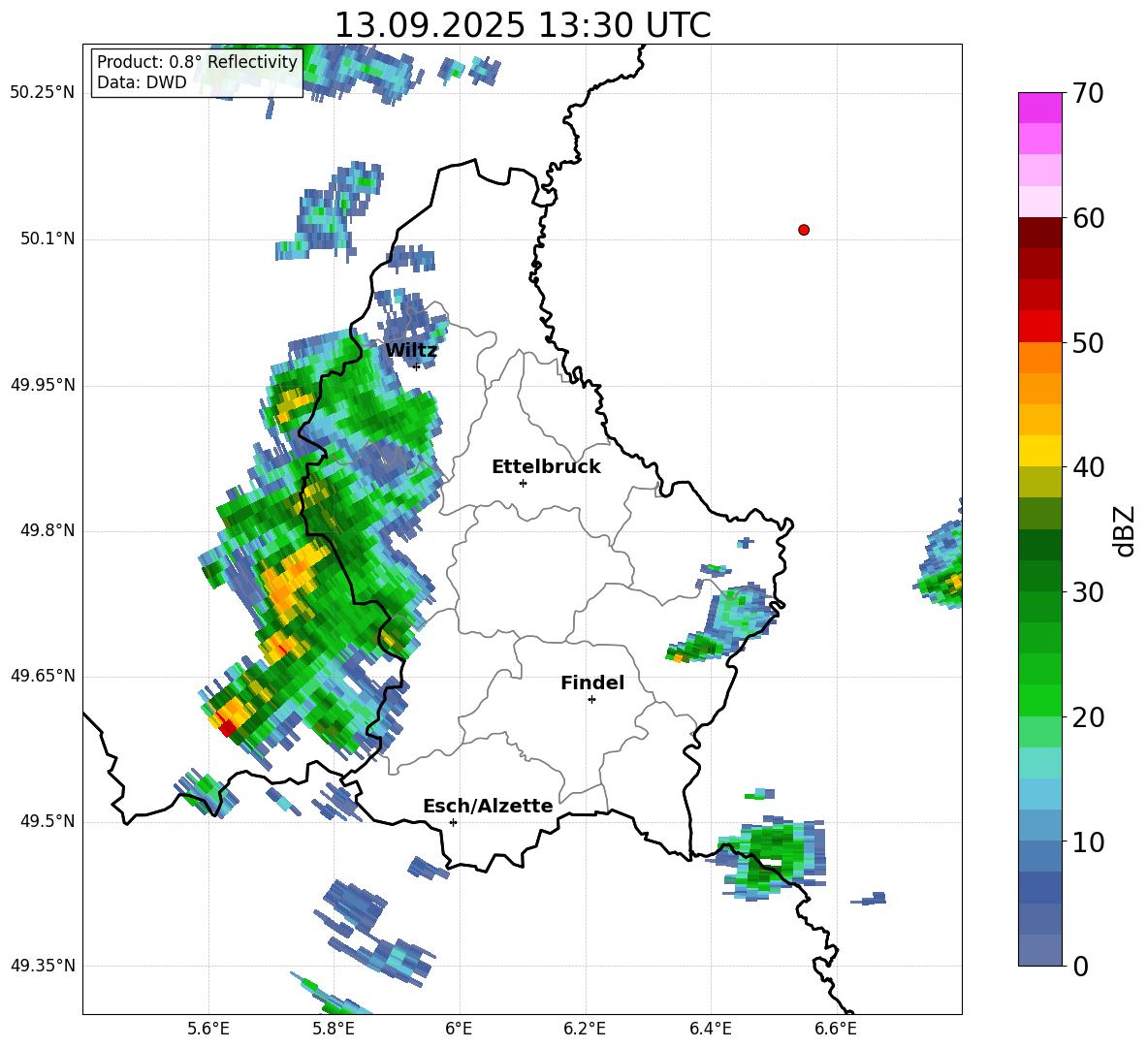Click the 0 value on the colorbar
The image size is (1148, 1048).
1080,966
